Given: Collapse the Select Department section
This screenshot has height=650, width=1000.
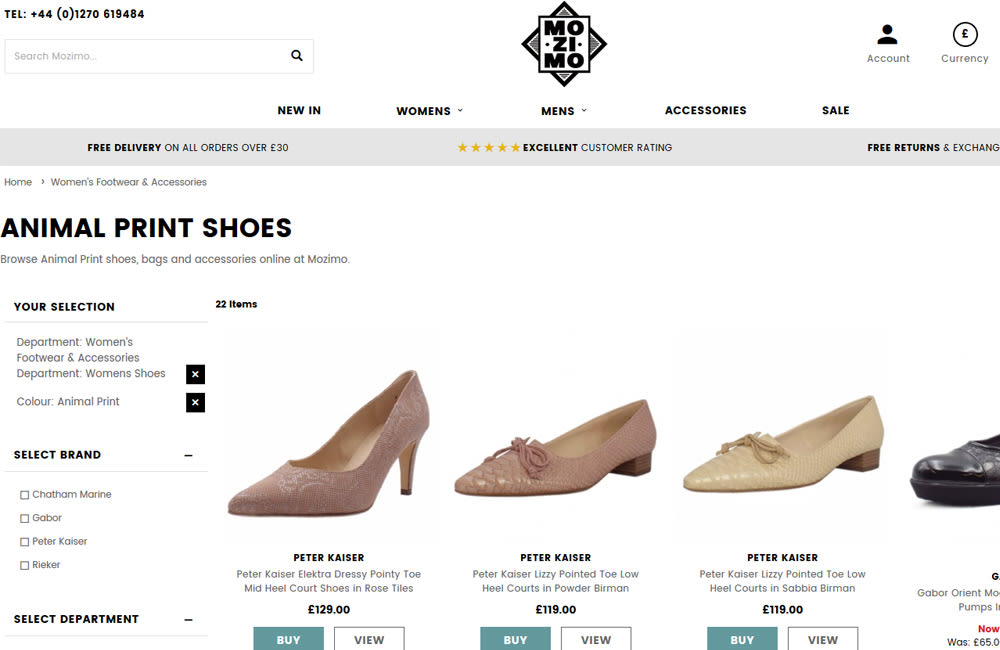Looking at the screenshot, I should (x=188, y=619).
